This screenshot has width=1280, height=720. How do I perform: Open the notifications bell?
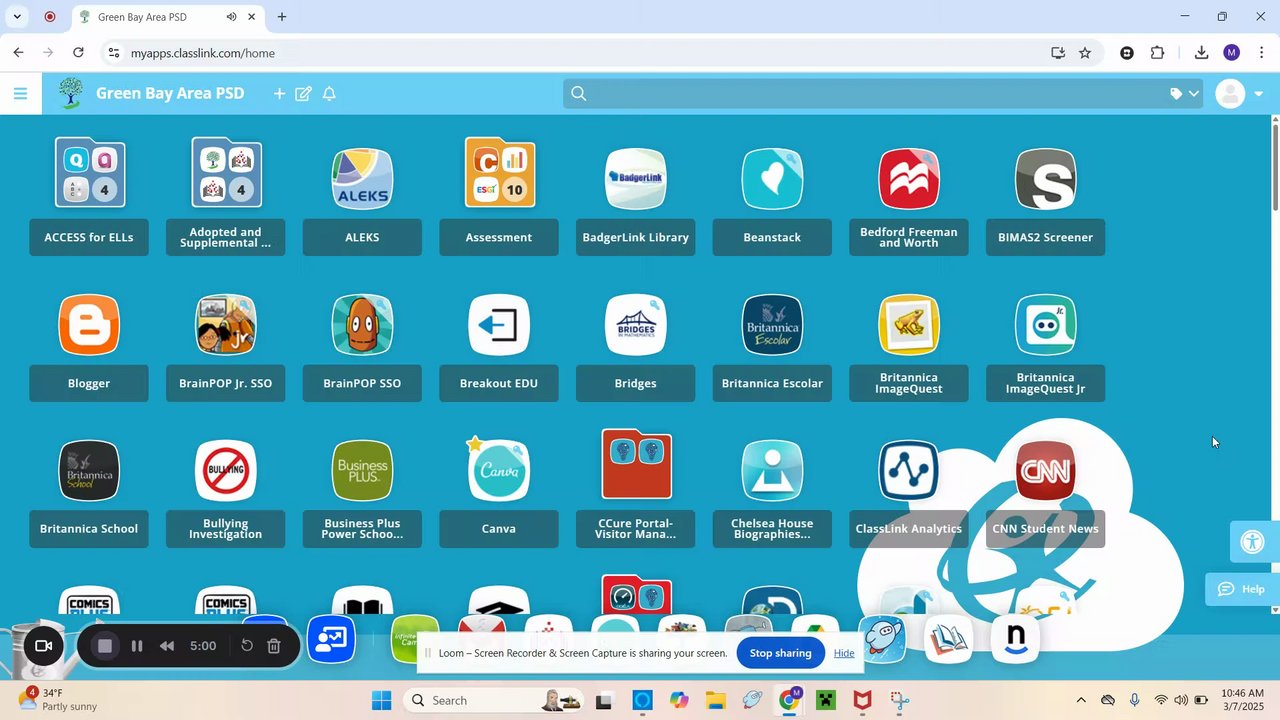pos(329,93)
